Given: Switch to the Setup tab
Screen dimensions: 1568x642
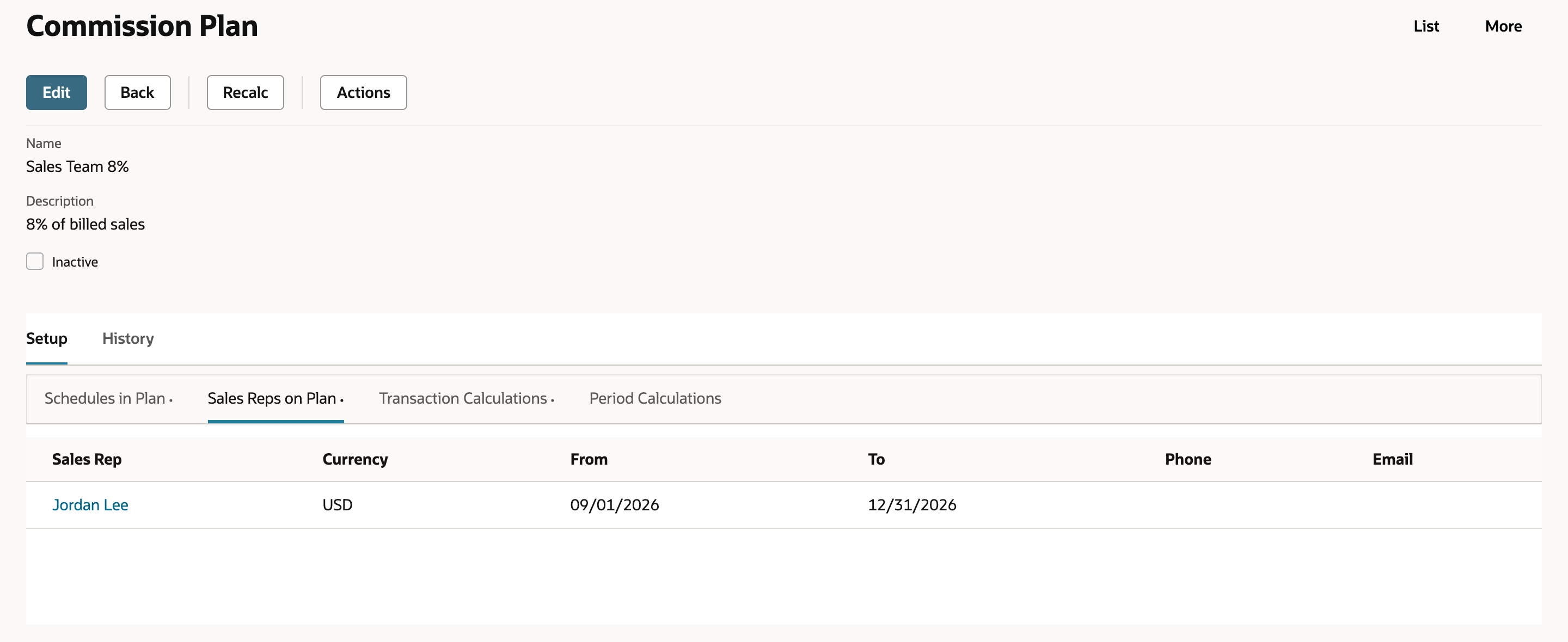Looking at the screenshot, I should [46, 338].
